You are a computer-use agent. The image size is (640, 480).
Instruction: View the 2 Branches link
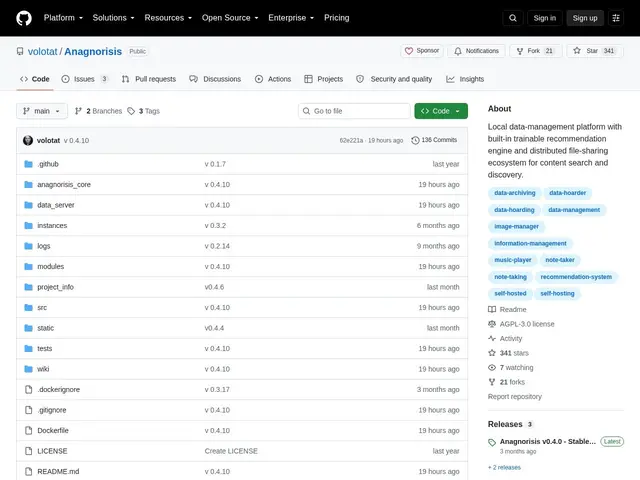pos(98,111)
